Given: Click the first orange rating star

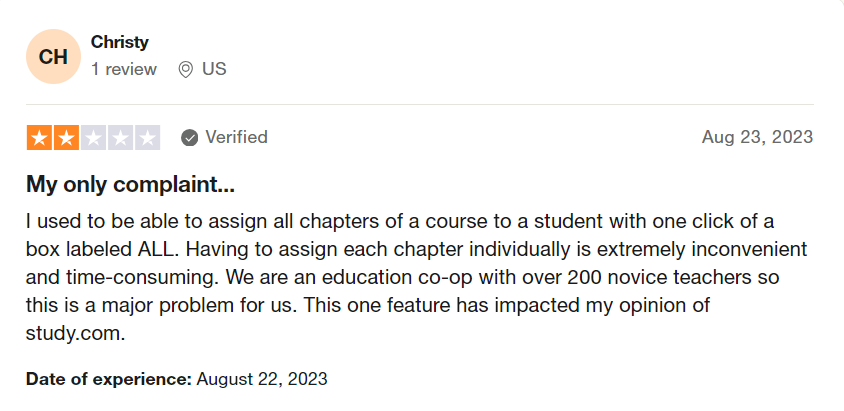Looking at the screenshot, I should click(39, 138).
